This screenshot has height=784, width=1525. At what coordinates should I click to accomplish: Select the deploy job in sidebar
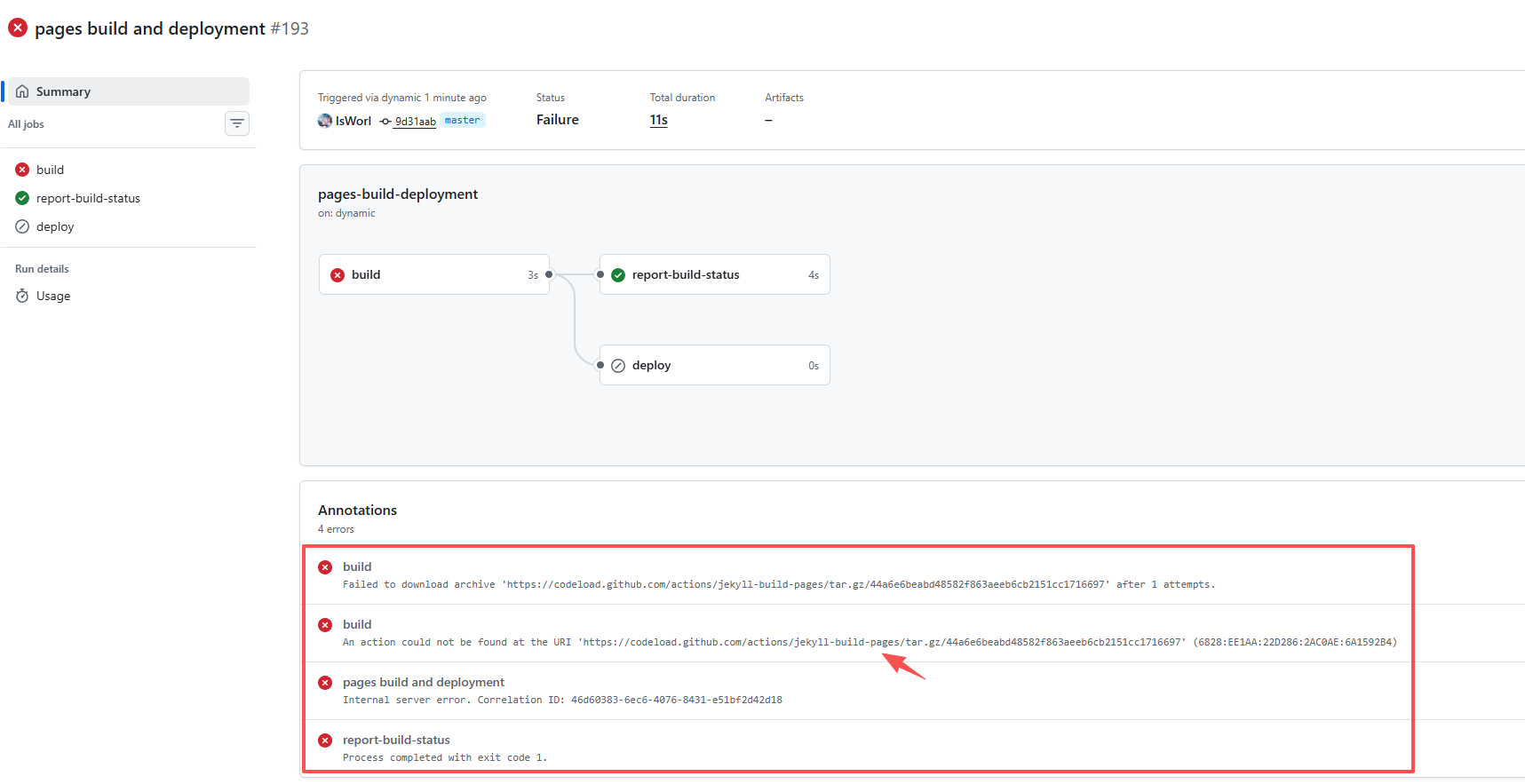(x=55, y=226)
